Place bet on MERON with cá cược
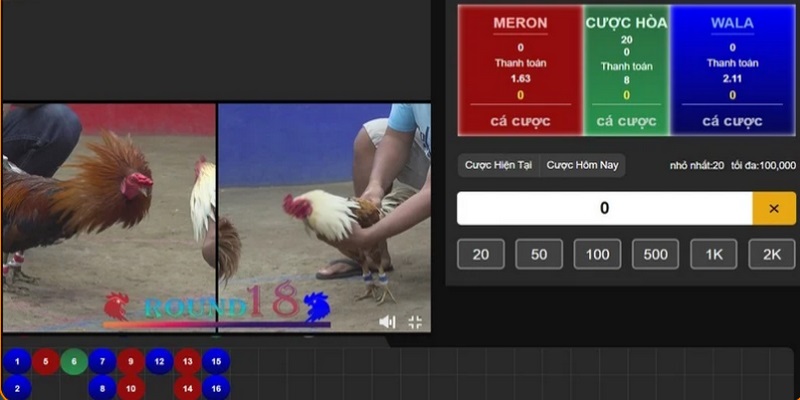800x400 pixels. 520,120
